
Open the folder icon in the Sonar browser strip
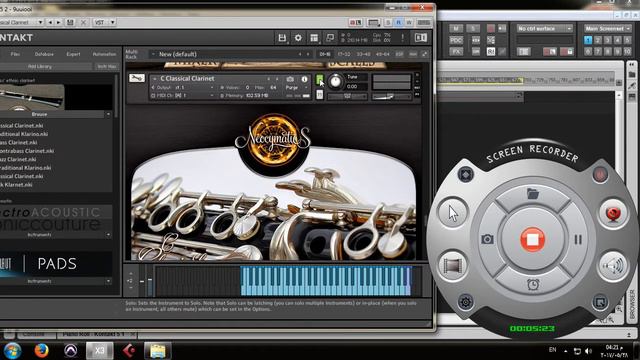tap(632, 75)
